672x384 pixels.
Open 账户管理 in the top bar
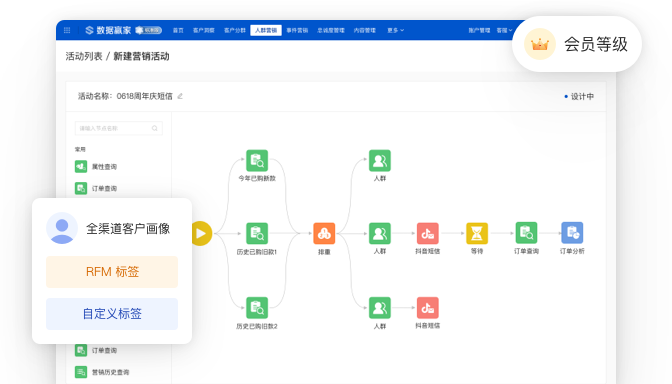click(x=479, y=30)
